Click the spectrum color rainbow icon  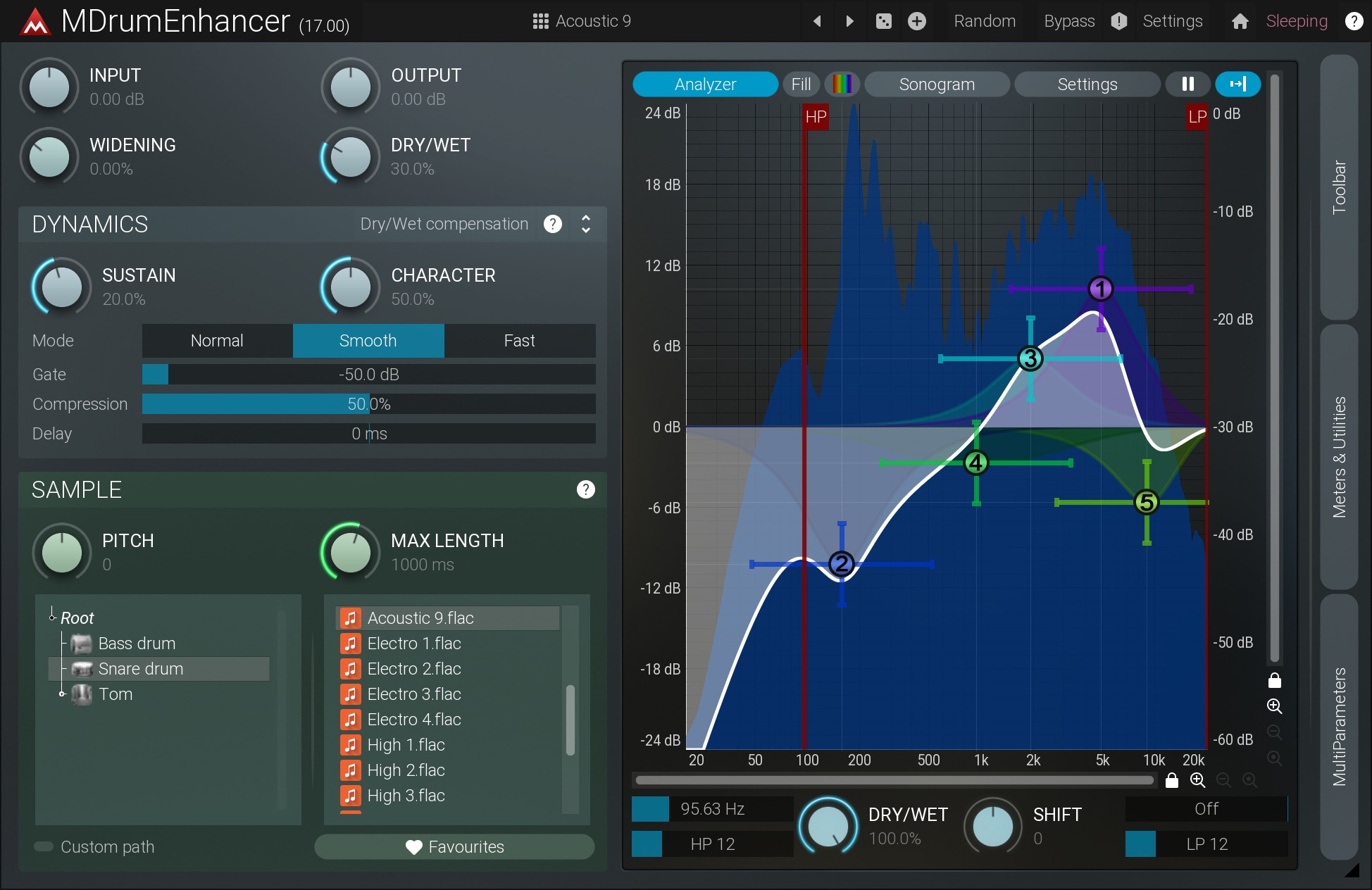coord(842,84)
